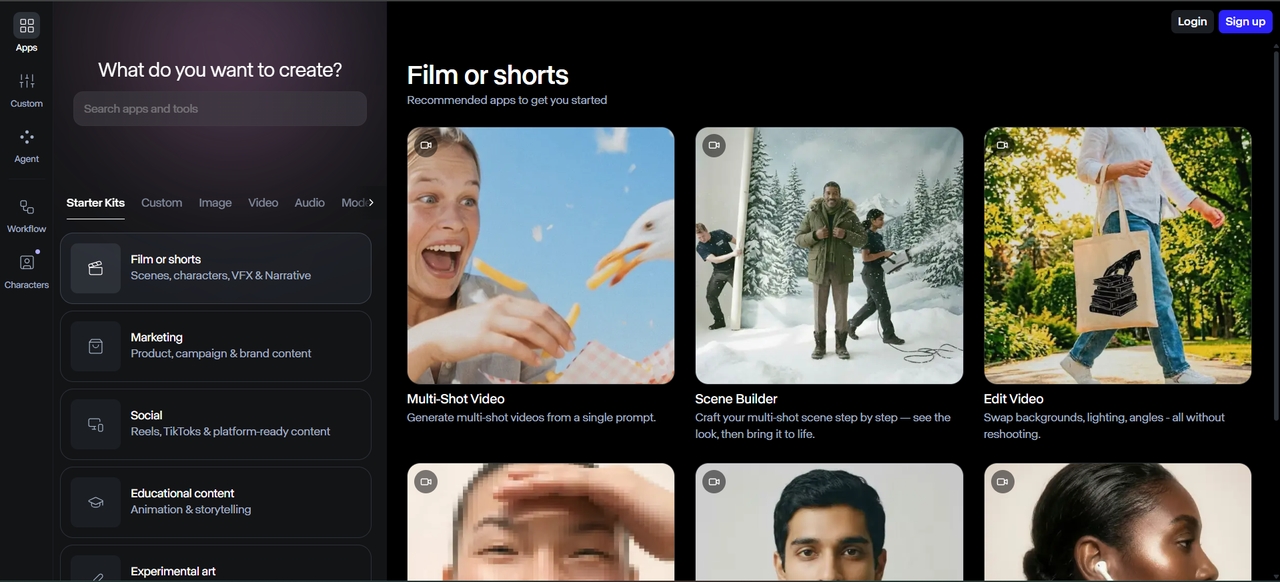Switch to the Audio tab
The width and height of the screenshot is (1280, 582).
point(309,203)
